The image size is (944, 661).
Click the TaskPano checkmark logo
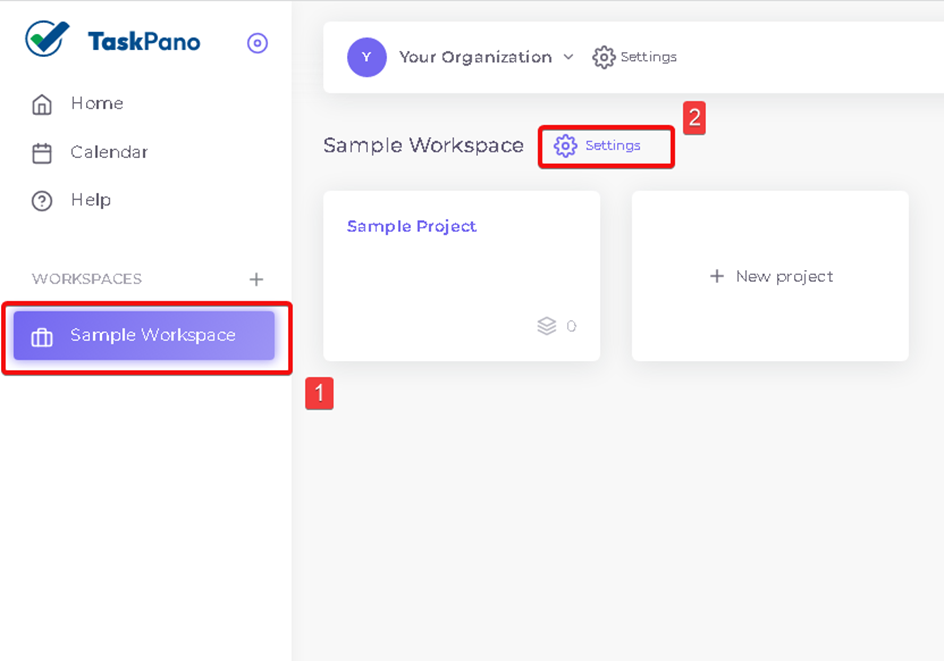47,39
